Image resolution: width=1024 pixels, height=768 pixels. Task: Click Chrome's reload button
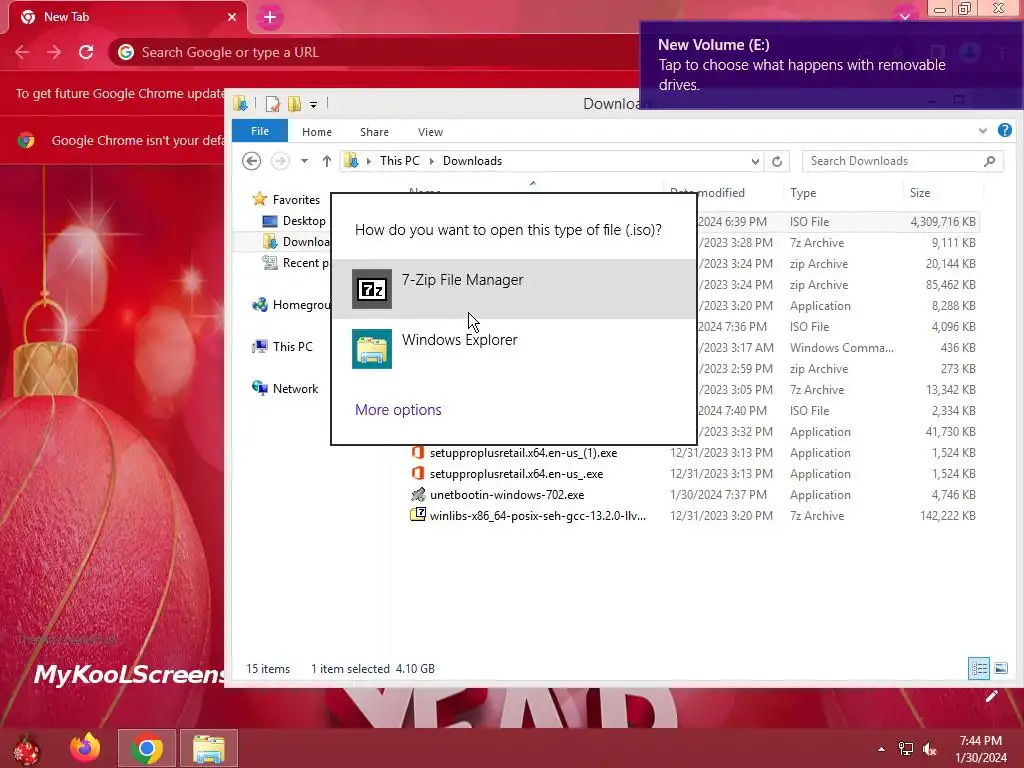(86, 52)
